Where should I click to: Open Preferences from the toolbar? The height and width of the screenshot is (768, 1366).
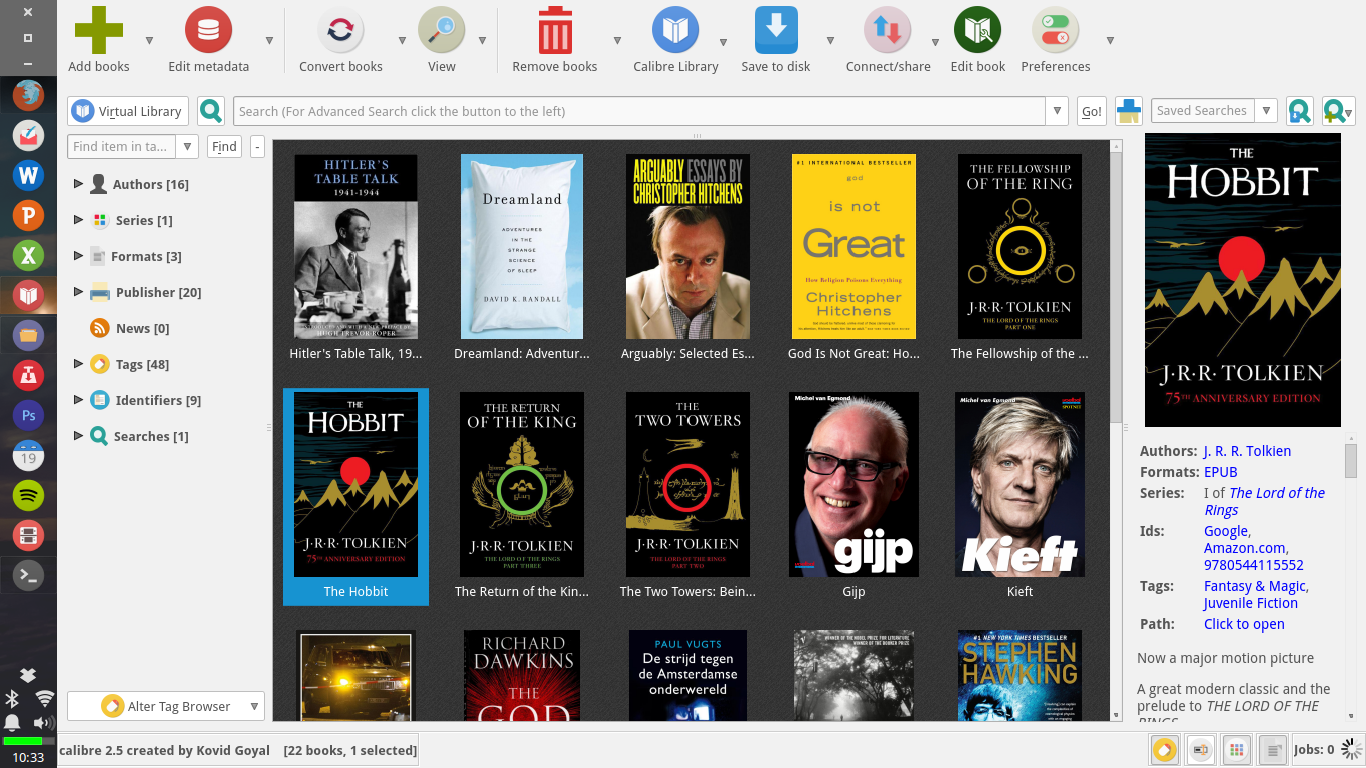(1055, 30)
